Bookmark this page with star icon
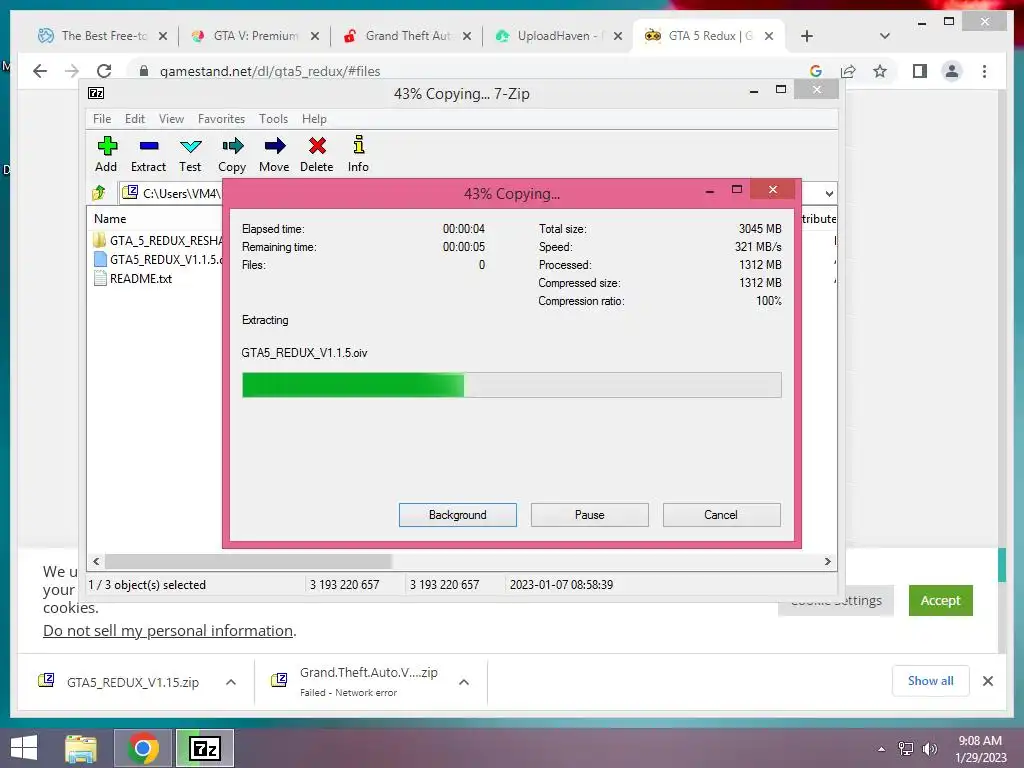Viewport: 1024px width, 768px height. [880, 71]
